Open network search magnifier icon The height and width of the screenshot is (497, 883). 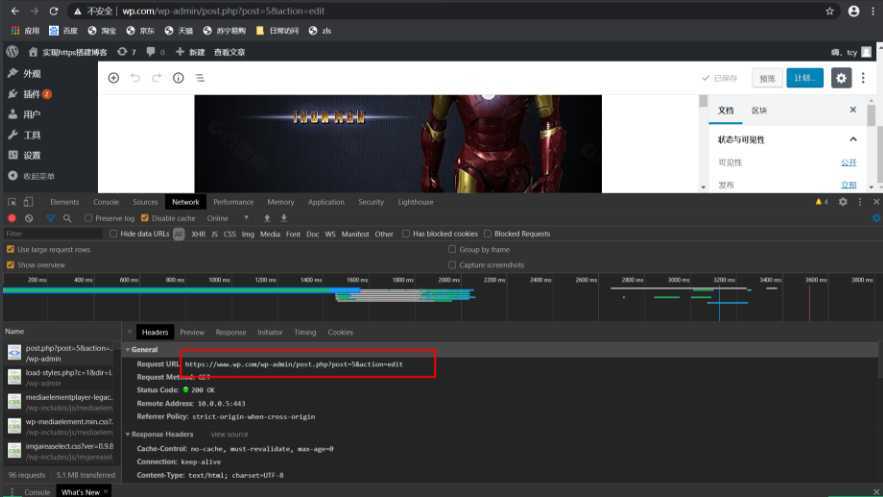67,218
